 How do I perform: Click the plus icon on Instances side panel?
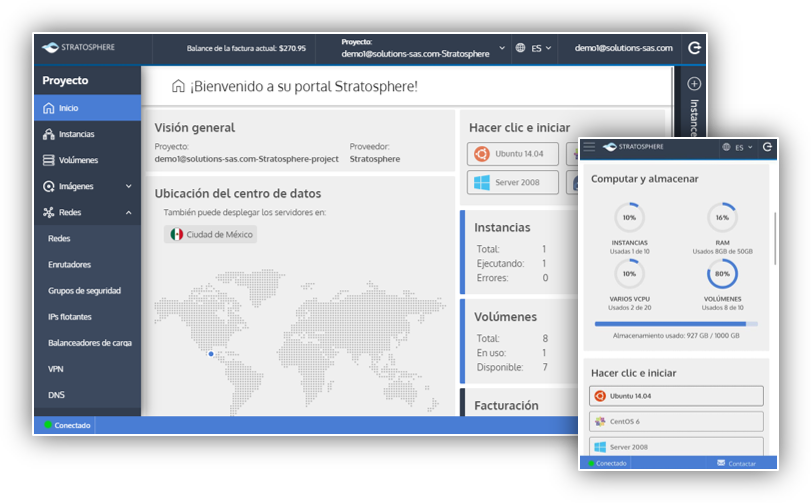(x=694, y=83)
